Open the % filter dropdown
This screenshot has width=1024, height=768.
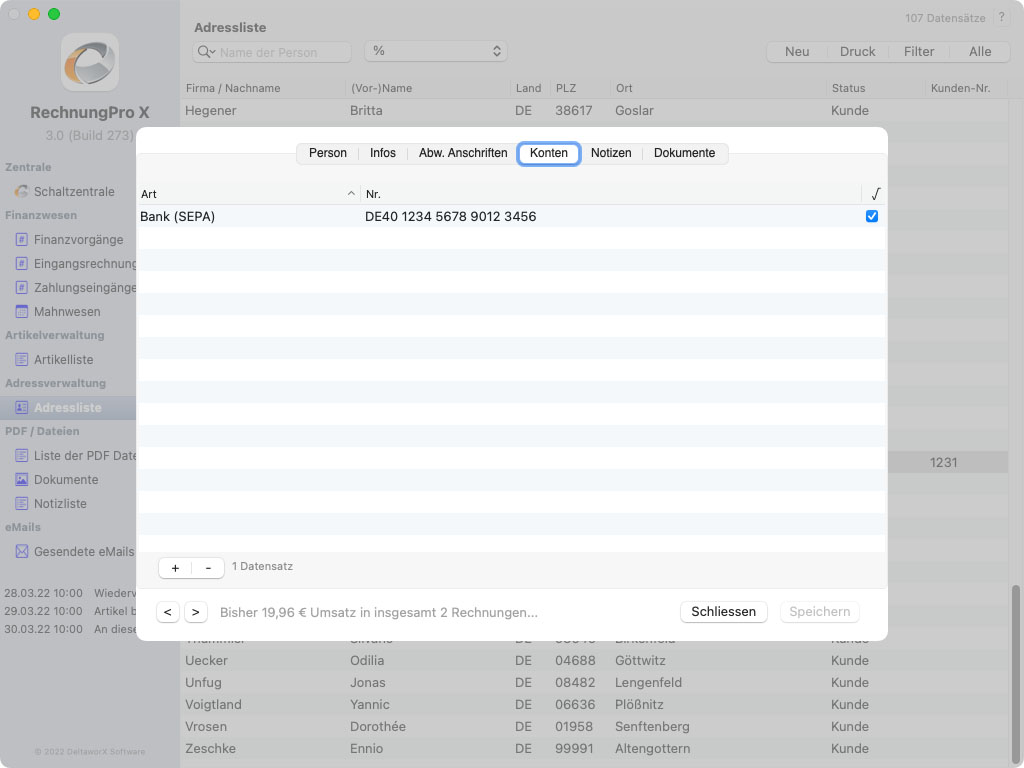click(436, 51)
